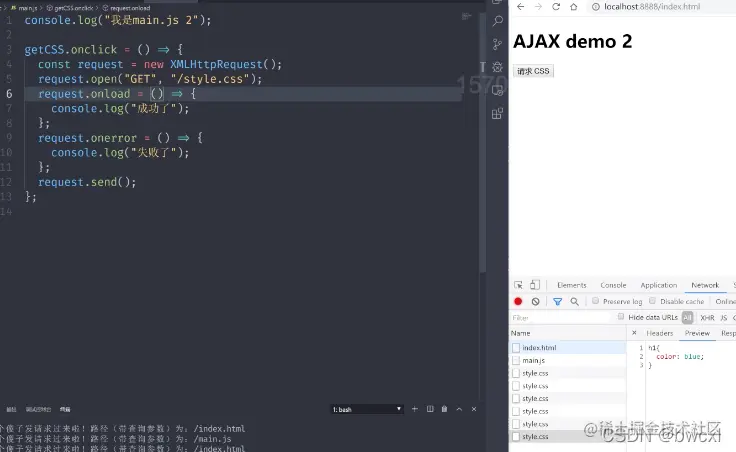Click the request.open("GET", "/style.css") line
Image resolution: width=736 pixels, height=452 pixels.
tap(150, 79)
